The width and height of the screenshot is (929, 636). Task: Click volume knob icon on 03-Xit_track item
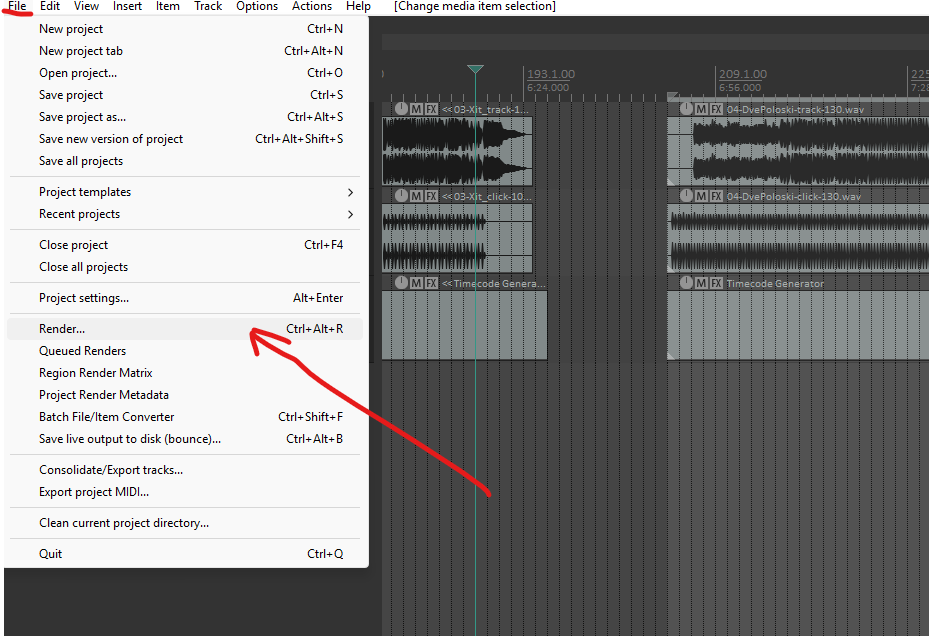point(401,108)
